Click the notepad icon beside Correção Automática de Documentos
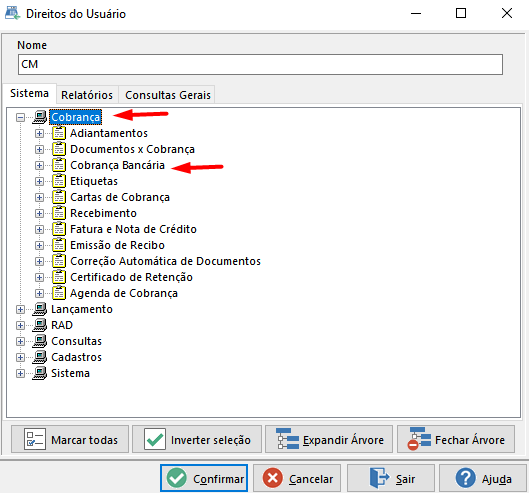This screenshot has height=493, width=529. [59, 261]
